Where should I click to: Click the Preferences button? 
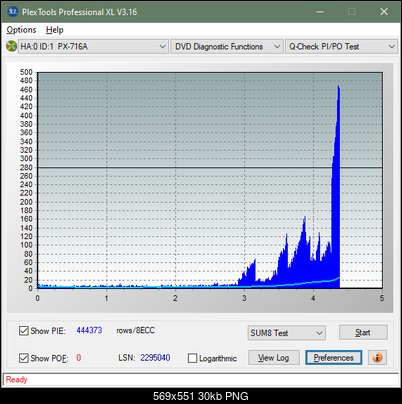[334, 358]
